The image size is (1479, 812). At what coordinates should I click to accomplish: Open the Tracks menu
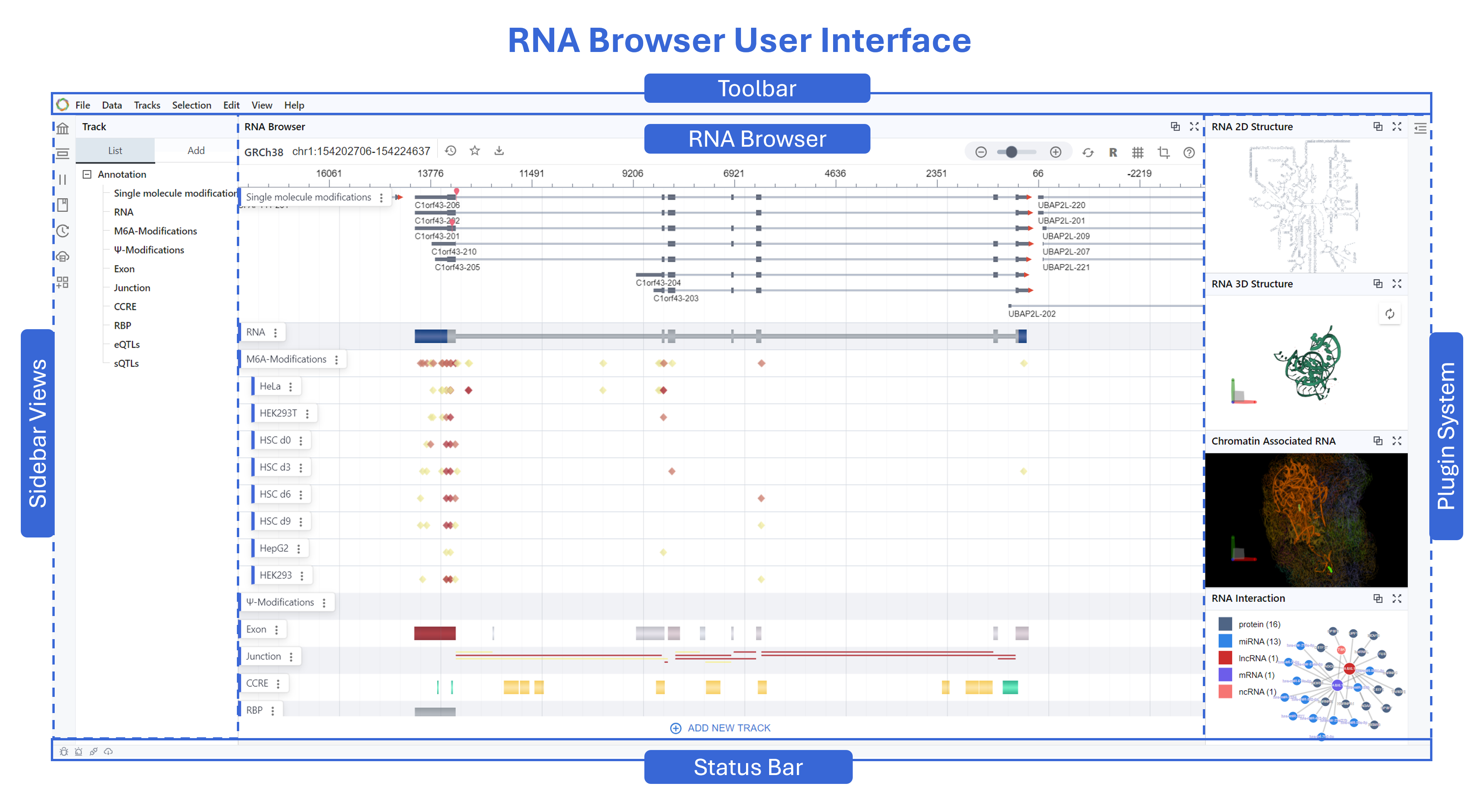pyautogui.click(x=147, y=105)
